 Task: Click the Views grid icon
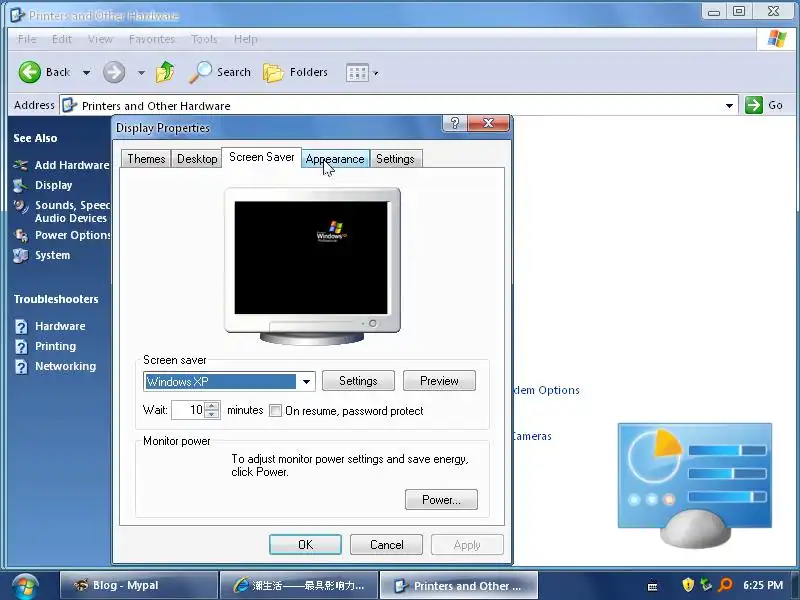point(357,72)
